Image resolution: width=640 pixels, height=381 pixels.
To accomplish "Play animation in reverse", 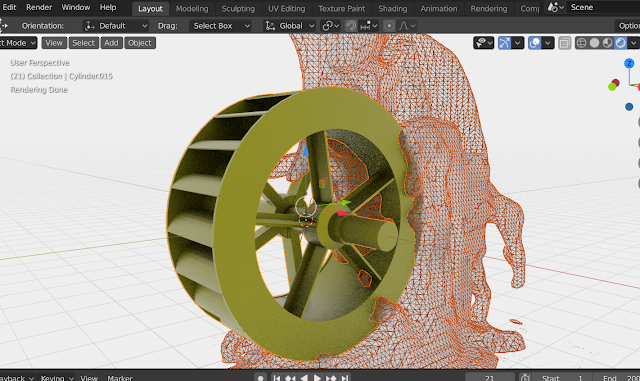I will [304, 378].
